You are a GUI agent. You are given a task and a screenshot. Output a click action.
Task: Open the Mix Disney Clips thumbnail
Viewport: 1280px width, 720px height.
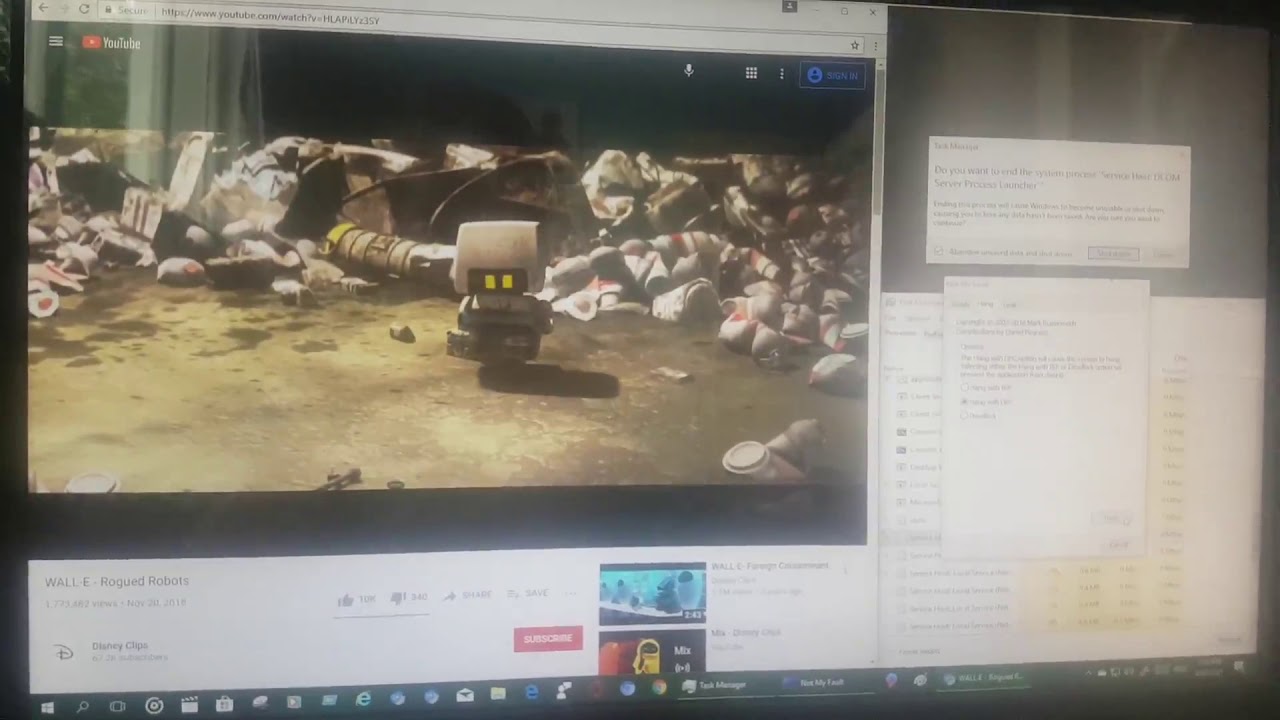[x=652, y=651]
